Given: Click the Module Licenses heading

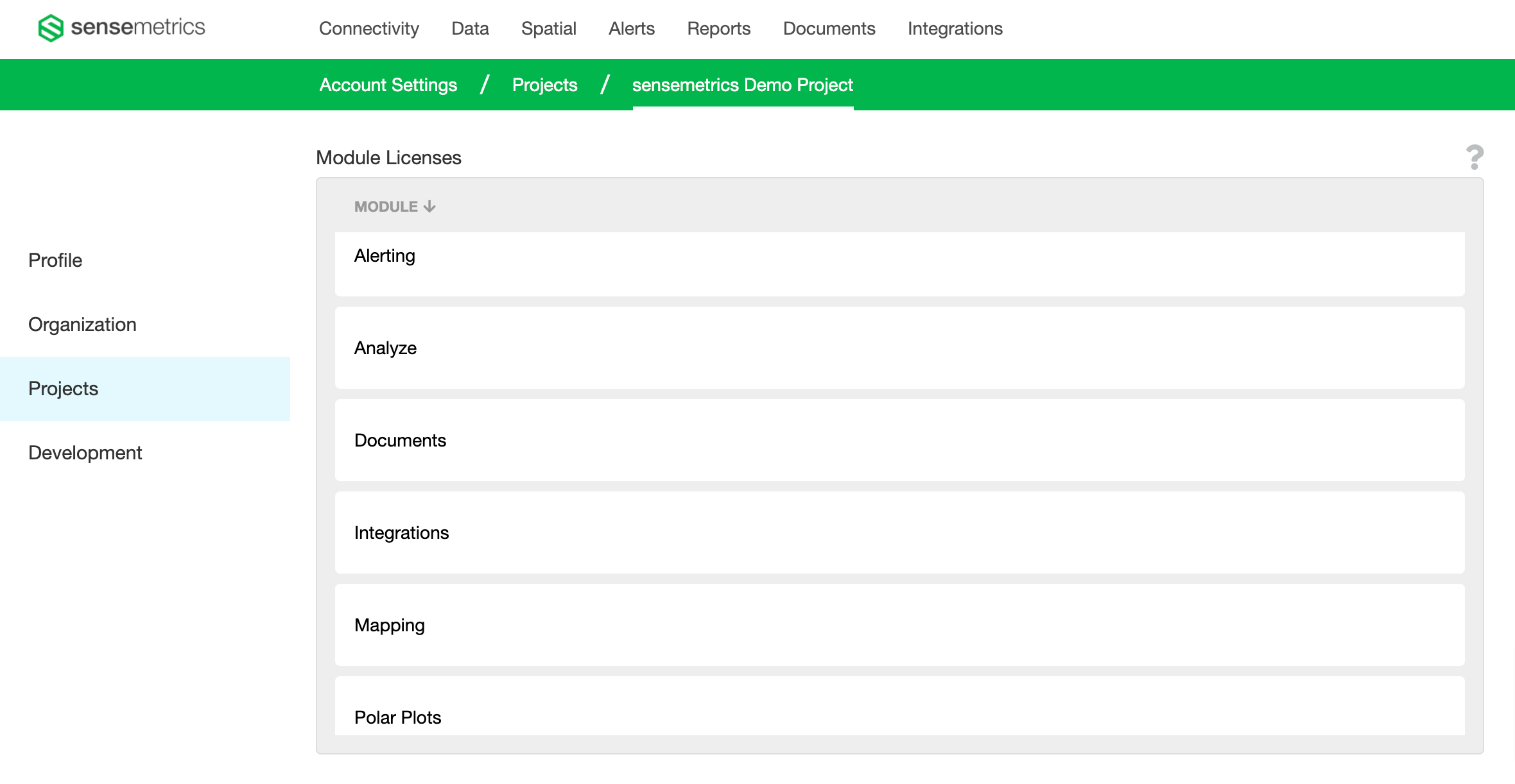Looking at the screenshot, I should 389,158.
